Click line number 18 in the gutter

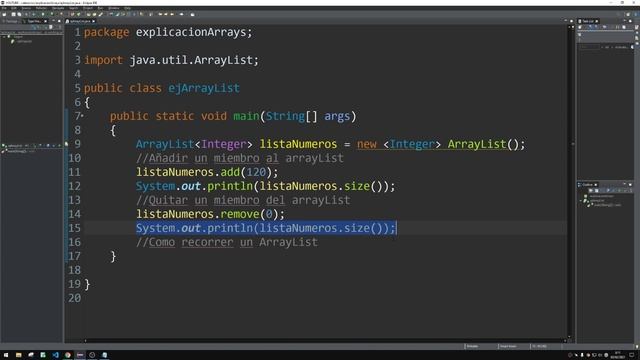click(75, 270)
